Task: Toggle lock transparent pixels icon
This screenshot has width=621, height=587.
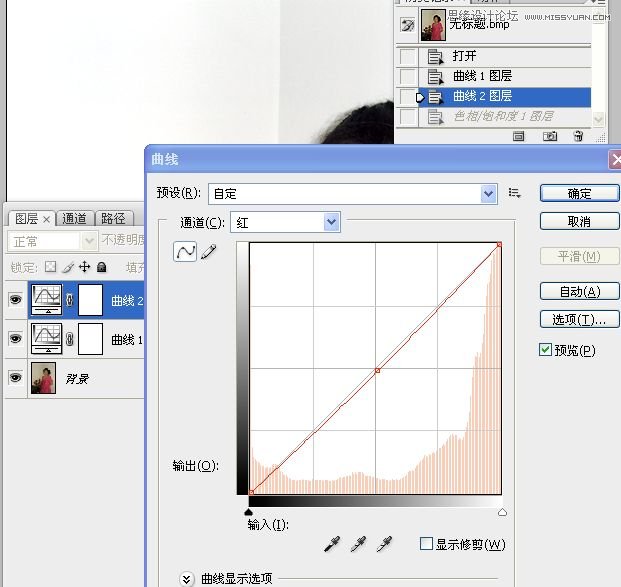Action: (x=50, y=267)
